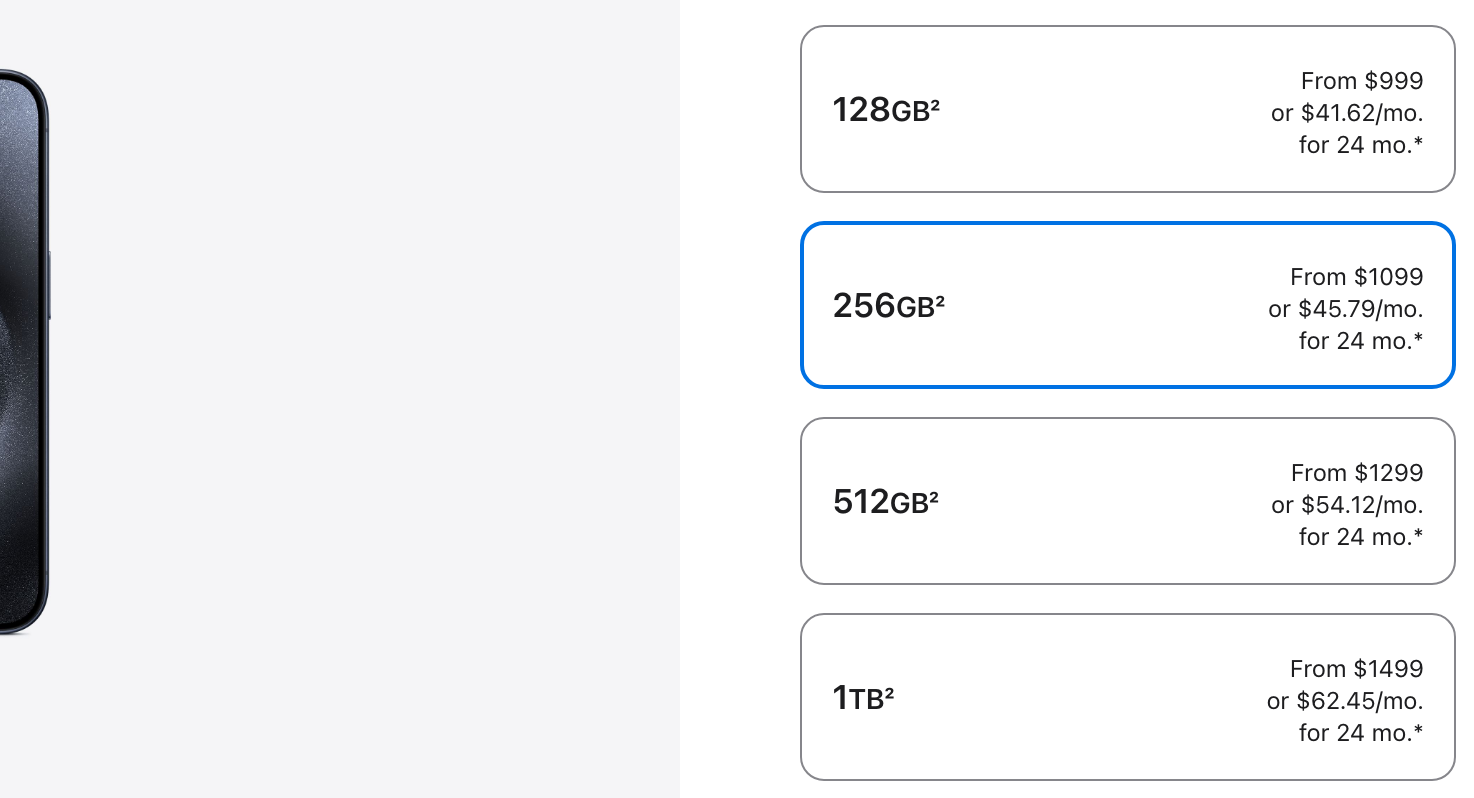Choose the 1TB storage option

tap(1127, 697)
